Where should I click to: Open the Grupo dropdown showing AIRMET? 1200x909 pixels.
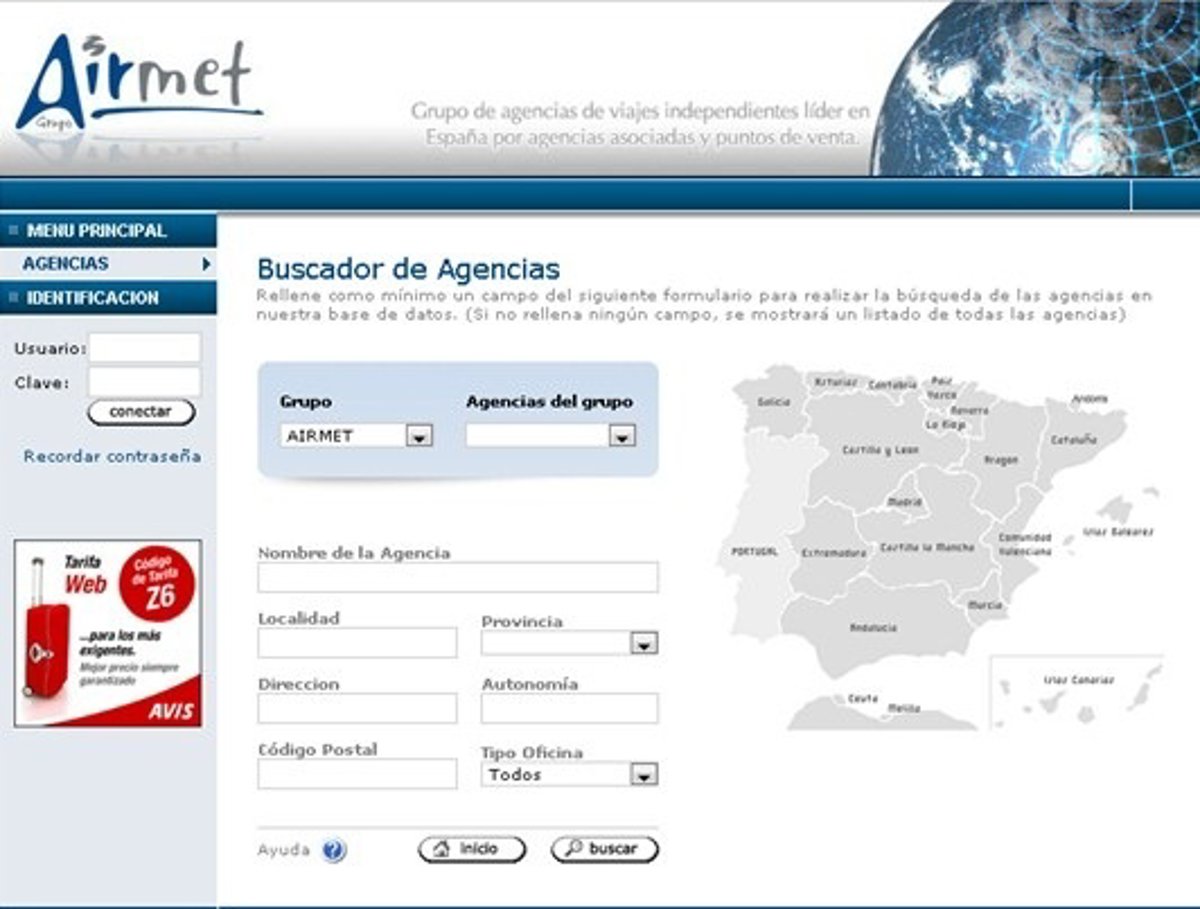click(x=356, y=436)
